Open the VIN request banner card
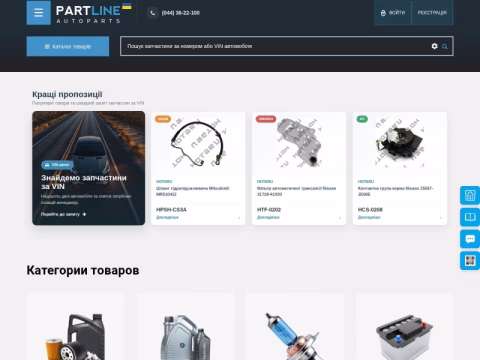The height and width of the screenshot is (360, 480). (x=89, y=168)
